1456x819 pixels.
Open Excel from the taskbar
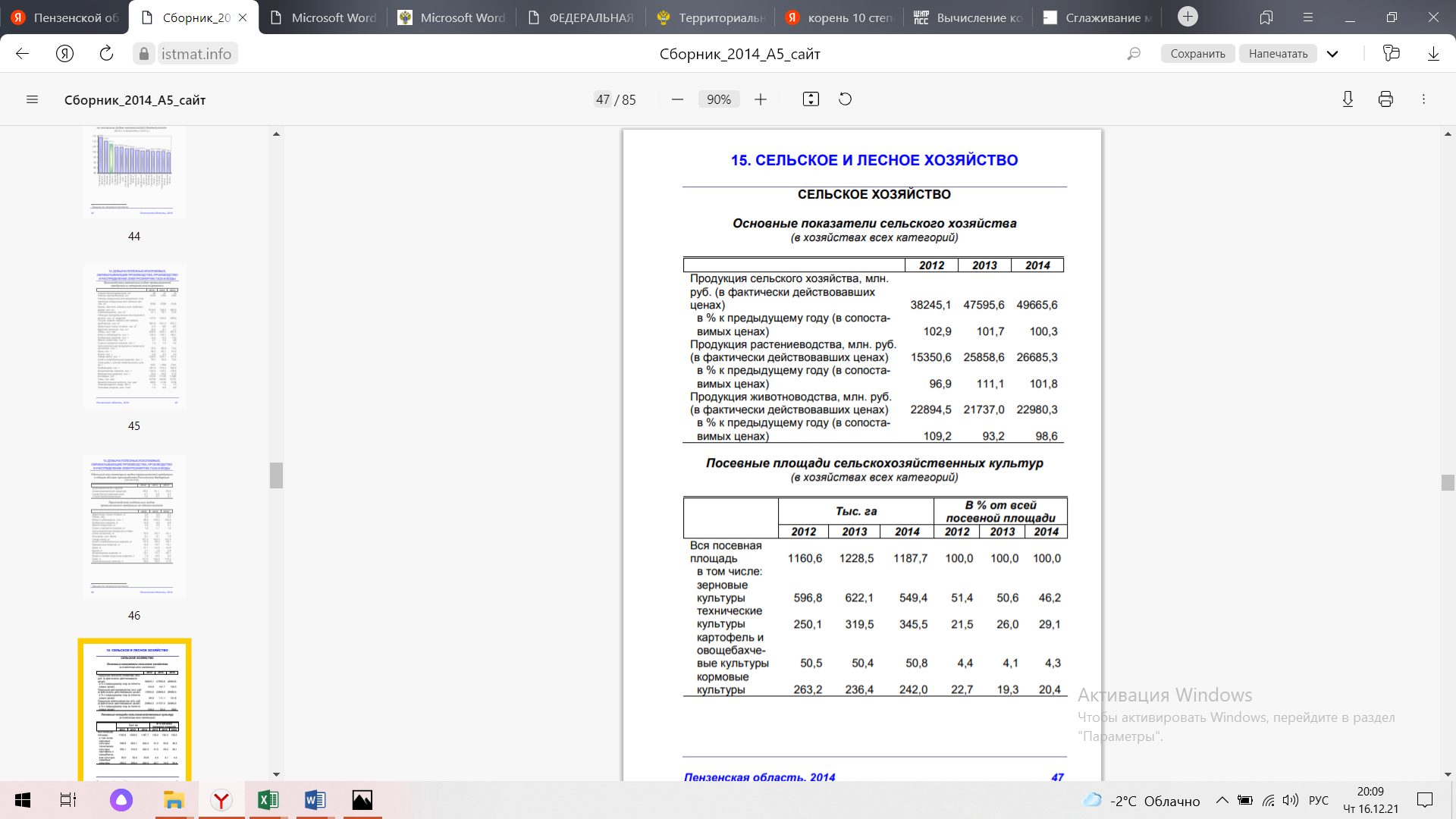(x=268, y=800)
